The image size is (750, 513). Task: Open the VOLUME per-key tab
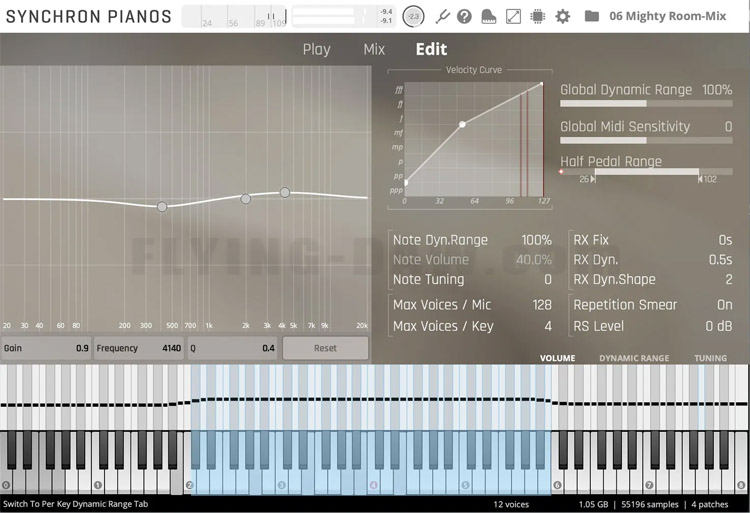click(557, 358)
